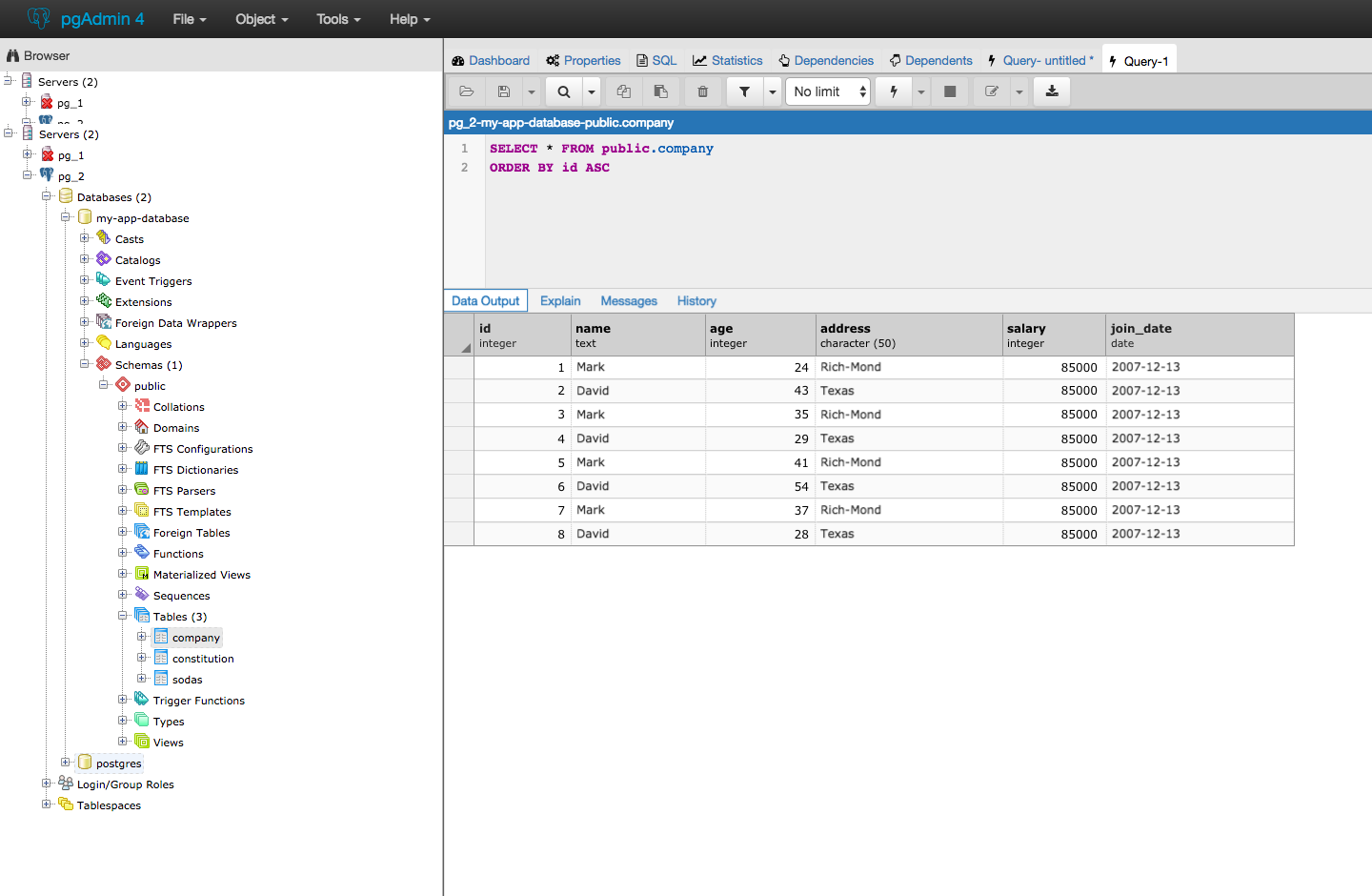Open the Messages panel
Screen dimensions: 1372x896
click(628, 300)
